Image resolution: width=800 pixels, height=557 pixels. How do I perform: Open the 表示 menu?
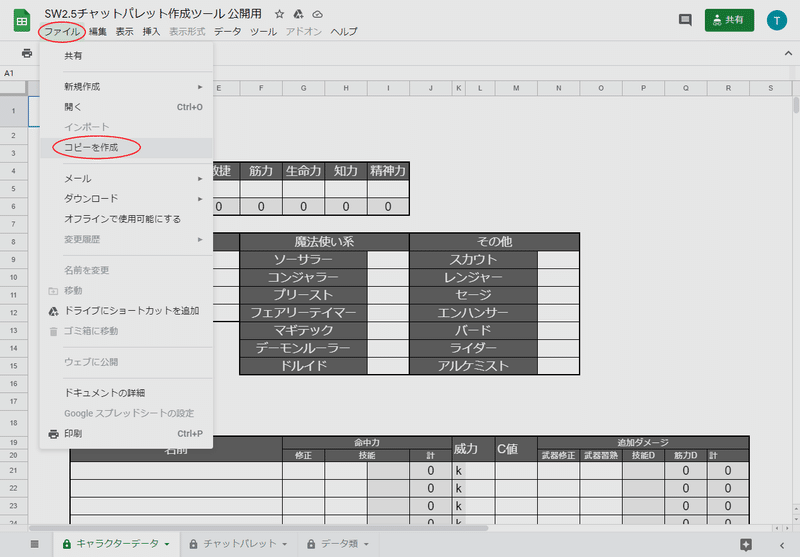click(124, 32)
